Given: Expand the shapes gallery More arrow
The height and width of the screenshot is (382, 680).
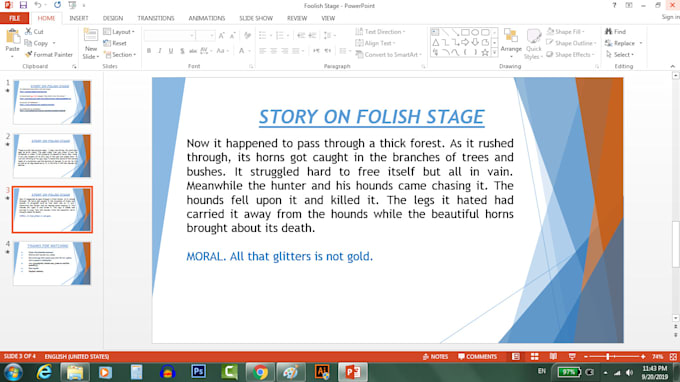Looking at the screenshot, I should tap(494, 52).
